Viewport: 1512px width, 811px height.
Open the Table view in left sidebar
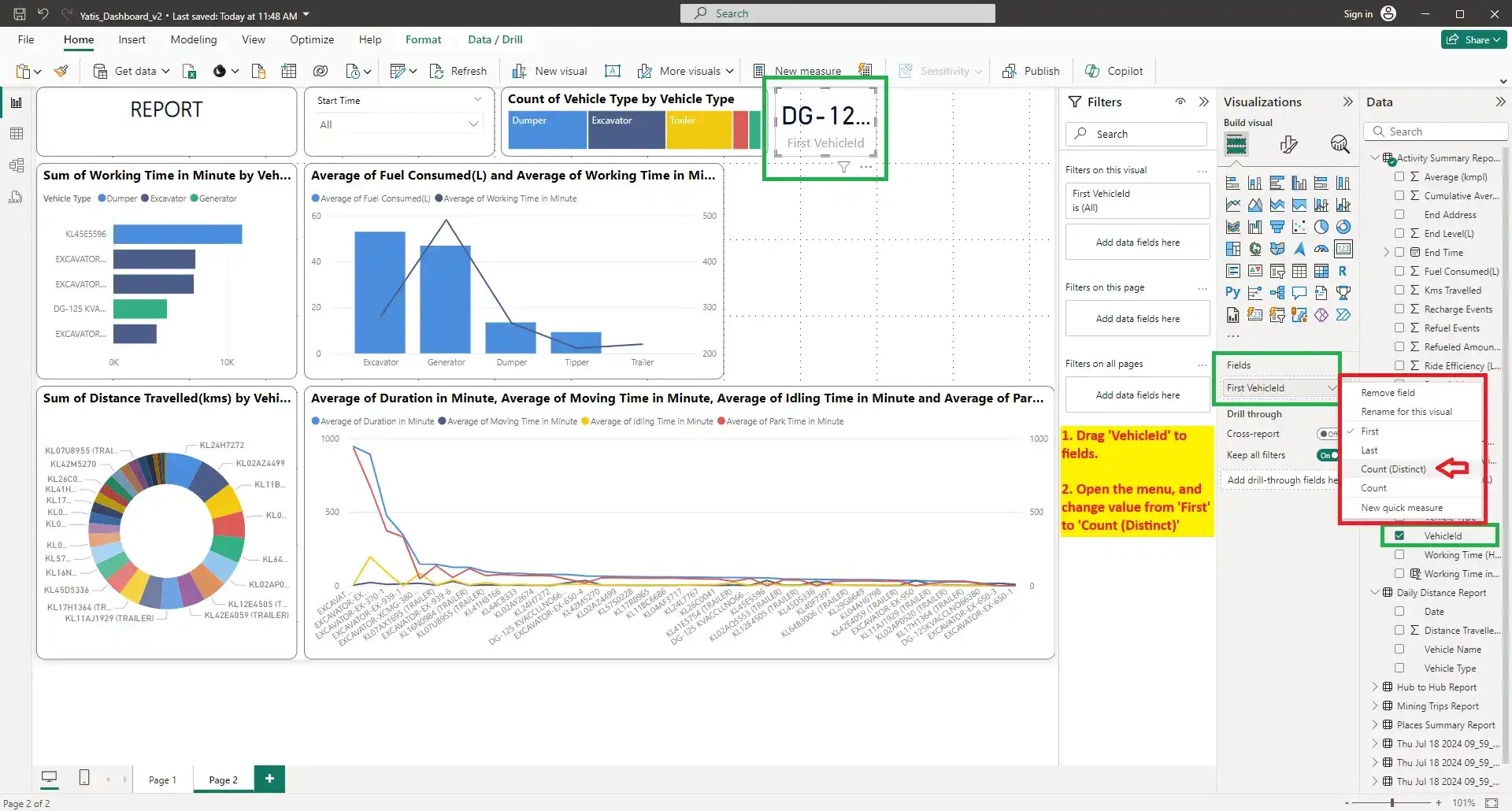(x=17, y=134)
